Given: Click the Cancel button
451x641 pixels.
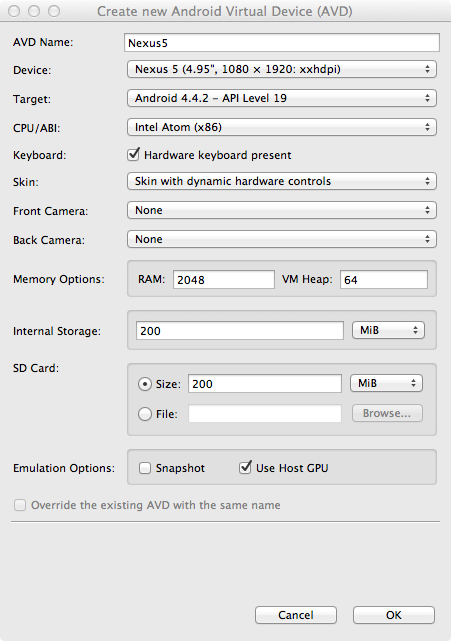Looking at the screenshot, I should click(x=296, y=615).
